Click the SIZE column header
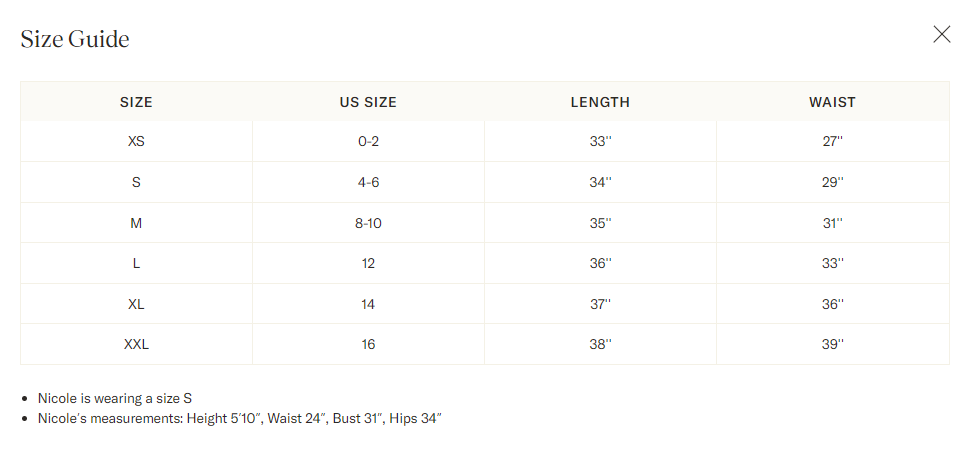This screenshot has width=965, height=468. pyautogui.click(x=136, y=102)
